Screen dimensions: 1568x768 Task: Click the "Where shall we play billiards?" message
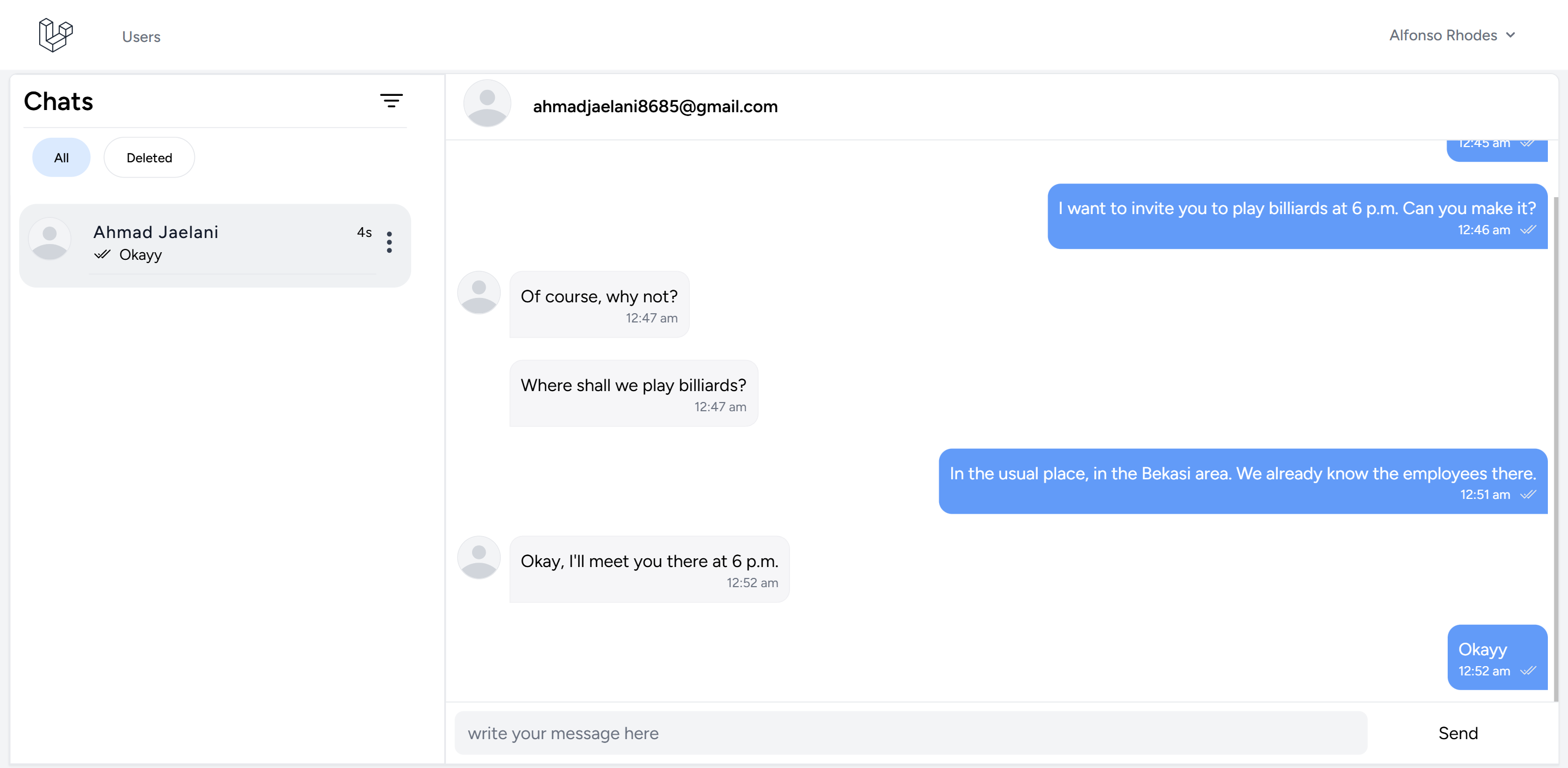pos(634,393)
